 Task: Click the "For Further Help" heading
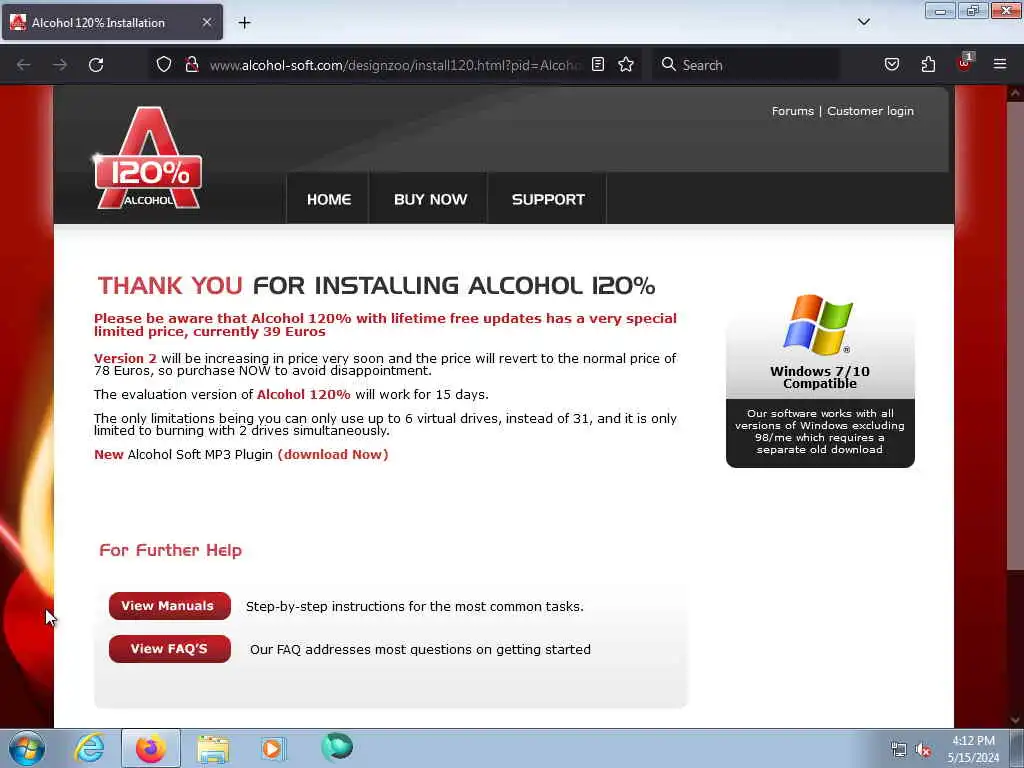(x=170, y=551)
